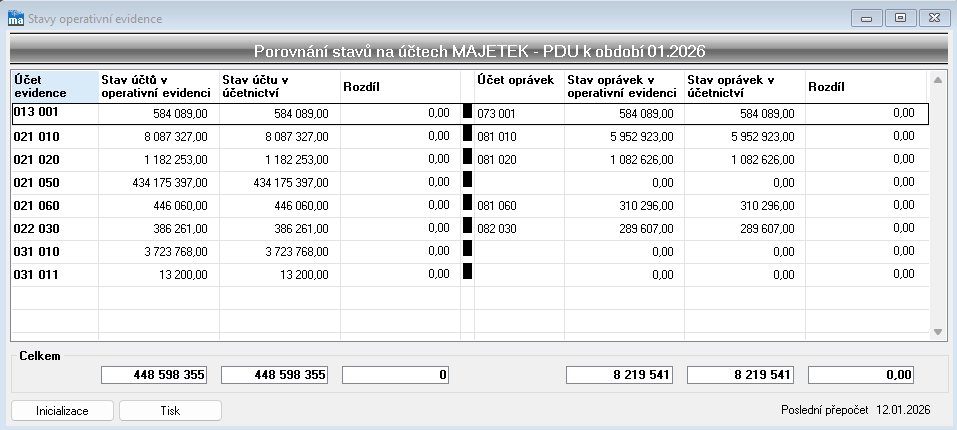The height and width of the screenshot is (430, 957).
Task: Click the second oprávek total 8 219 541
Action: point(740,374)
